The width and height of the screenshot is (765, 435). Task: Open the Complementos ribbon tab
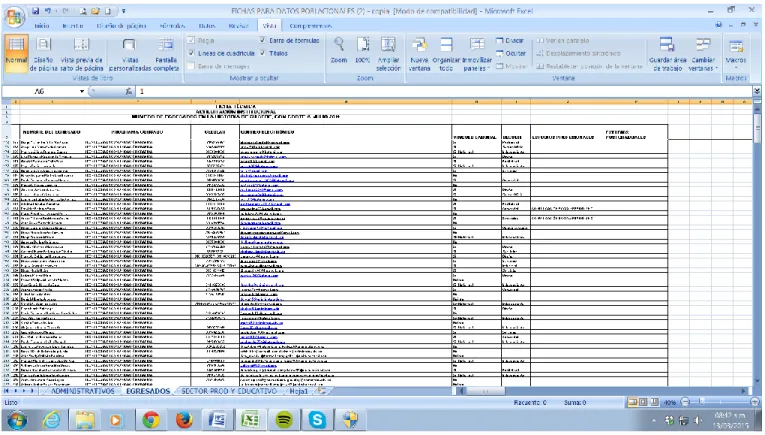click(310, 26)
